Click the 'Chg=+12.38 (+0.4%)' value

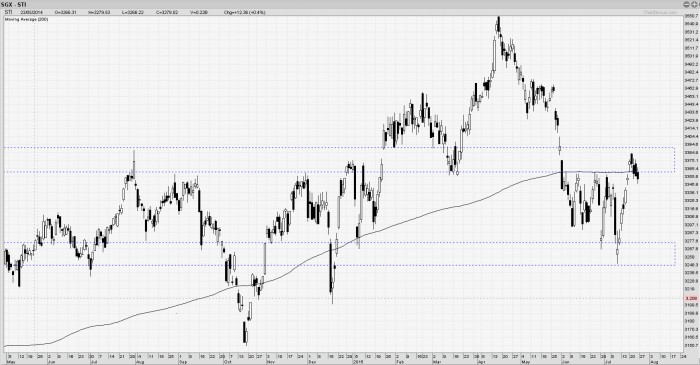245,12
